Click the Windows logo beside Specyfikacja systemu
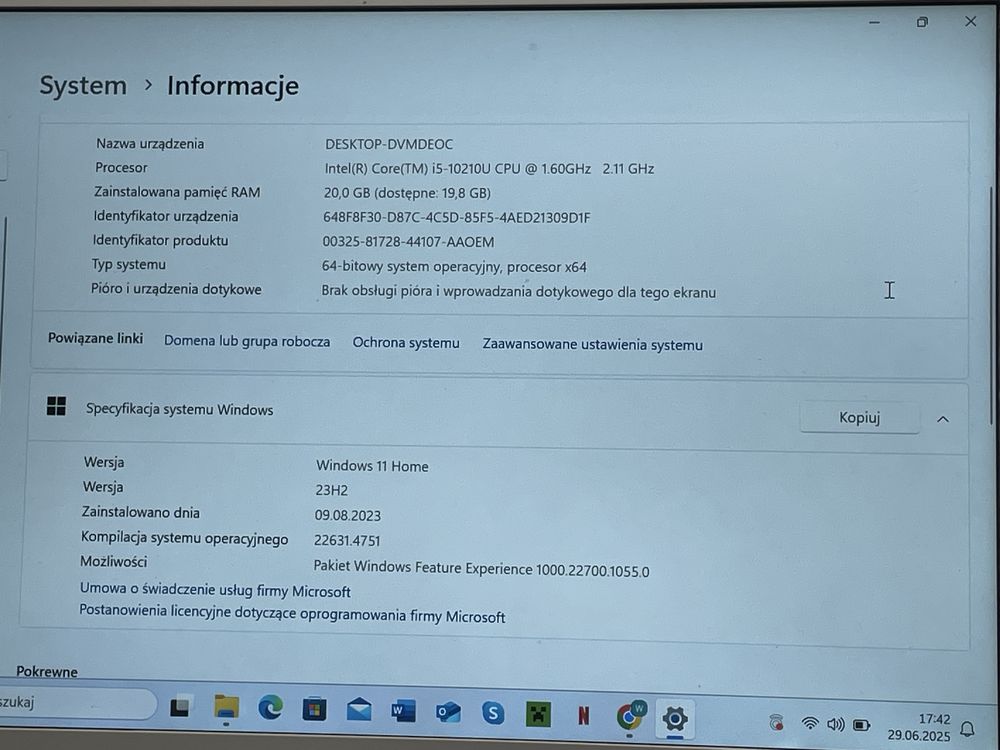1000x750 pixels. [56, 406]
